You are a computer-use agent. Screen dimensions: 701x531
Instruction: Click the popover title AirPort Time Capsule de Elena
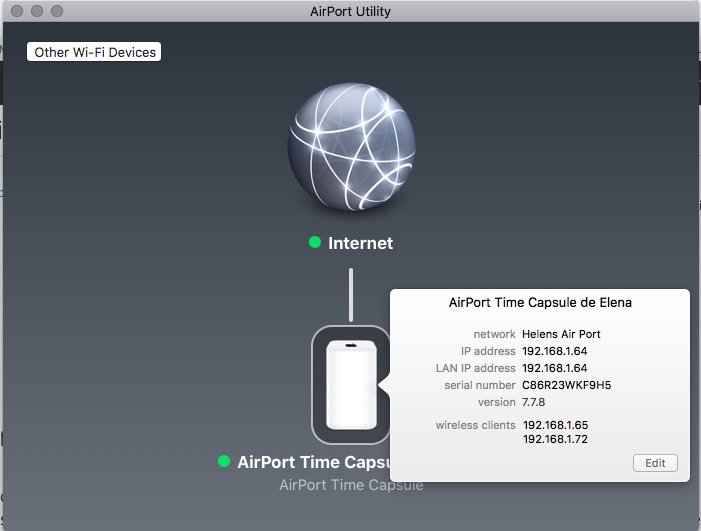(x=540, y=303)
